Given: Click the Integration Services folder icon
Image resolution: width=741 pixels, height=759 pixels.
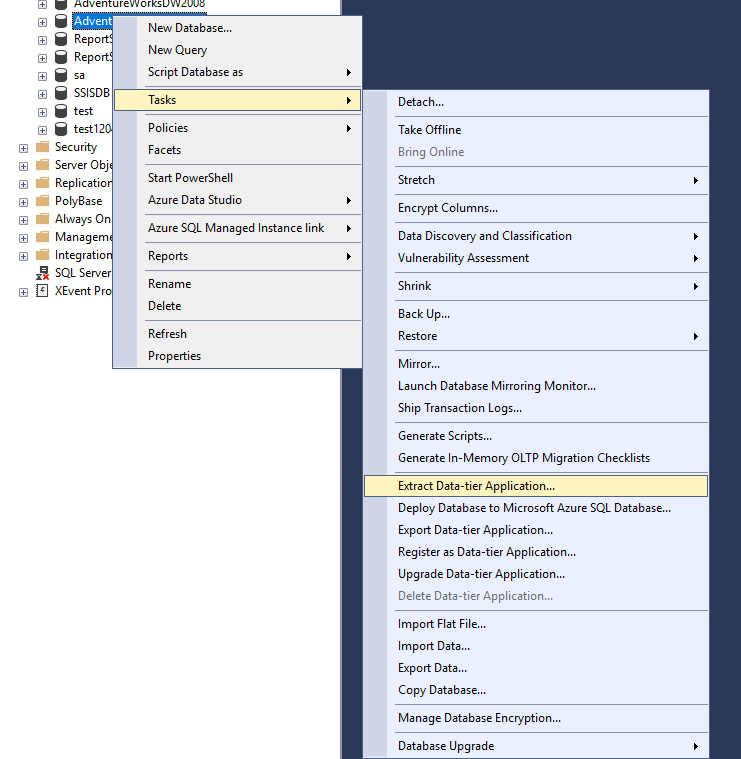Looking at the screenshot, I should pyautogui.click(x=43, y=255).
